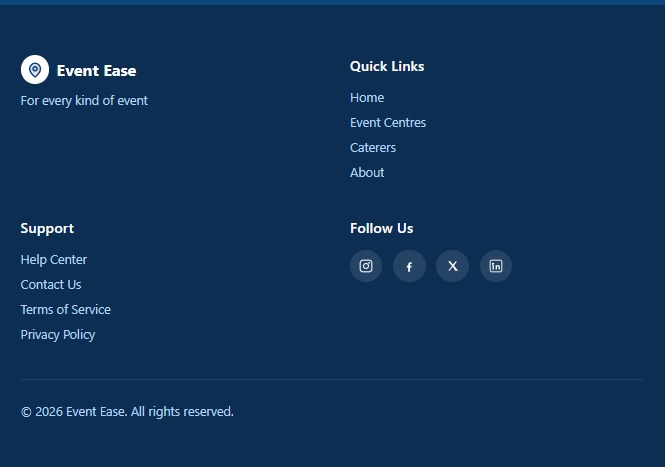Screen dimensions: 665x467
Task: Open the LinkedIn social icon
Action: tap(496, 266)
